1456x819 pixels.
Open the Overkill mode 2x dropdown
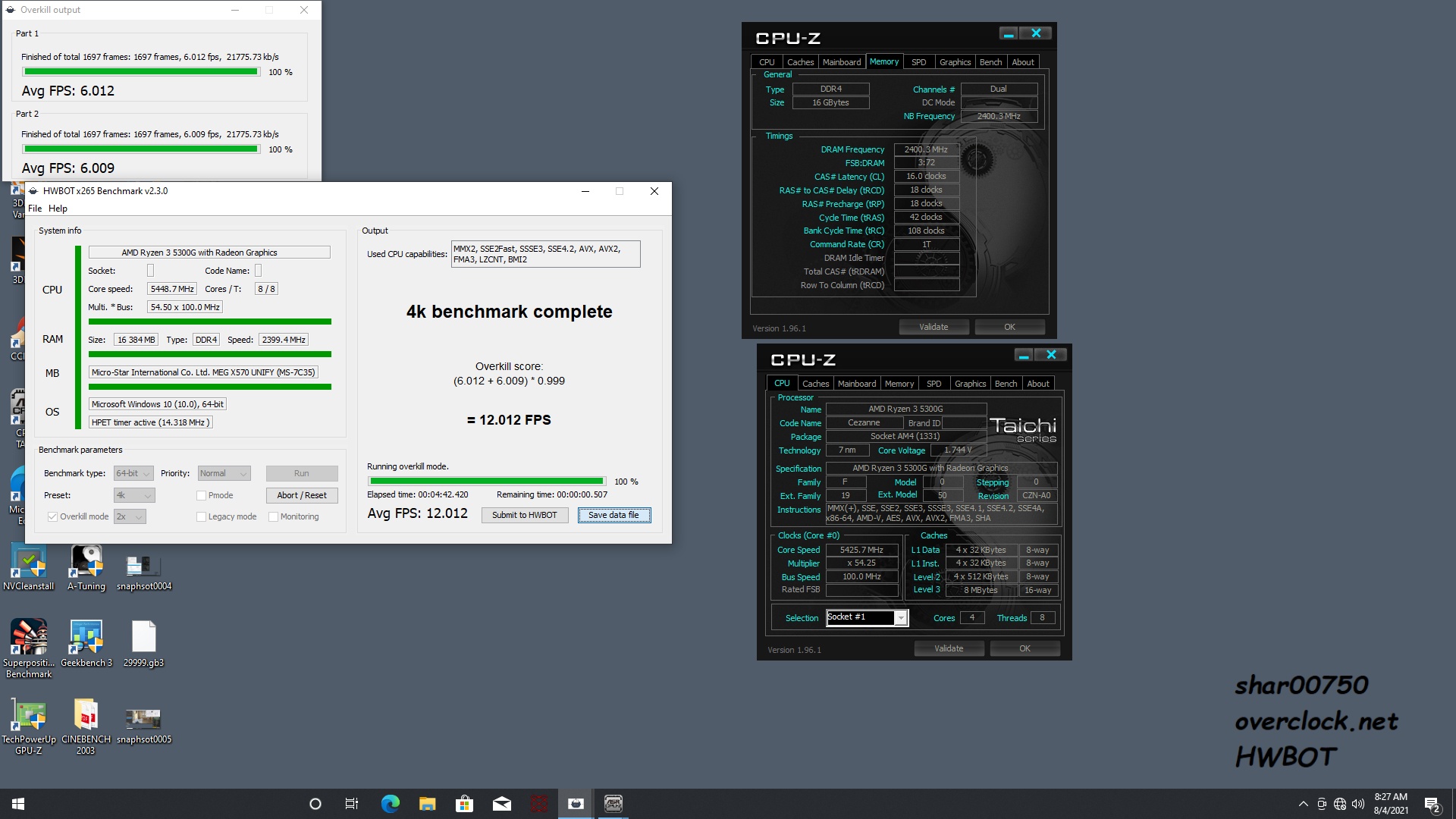point(130,516)
